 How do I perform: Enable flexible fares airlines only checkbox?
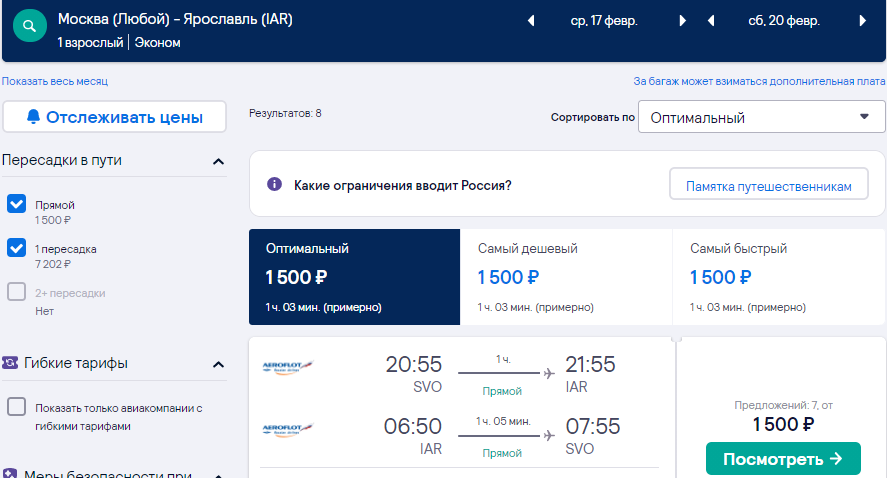tap(16, 406)
